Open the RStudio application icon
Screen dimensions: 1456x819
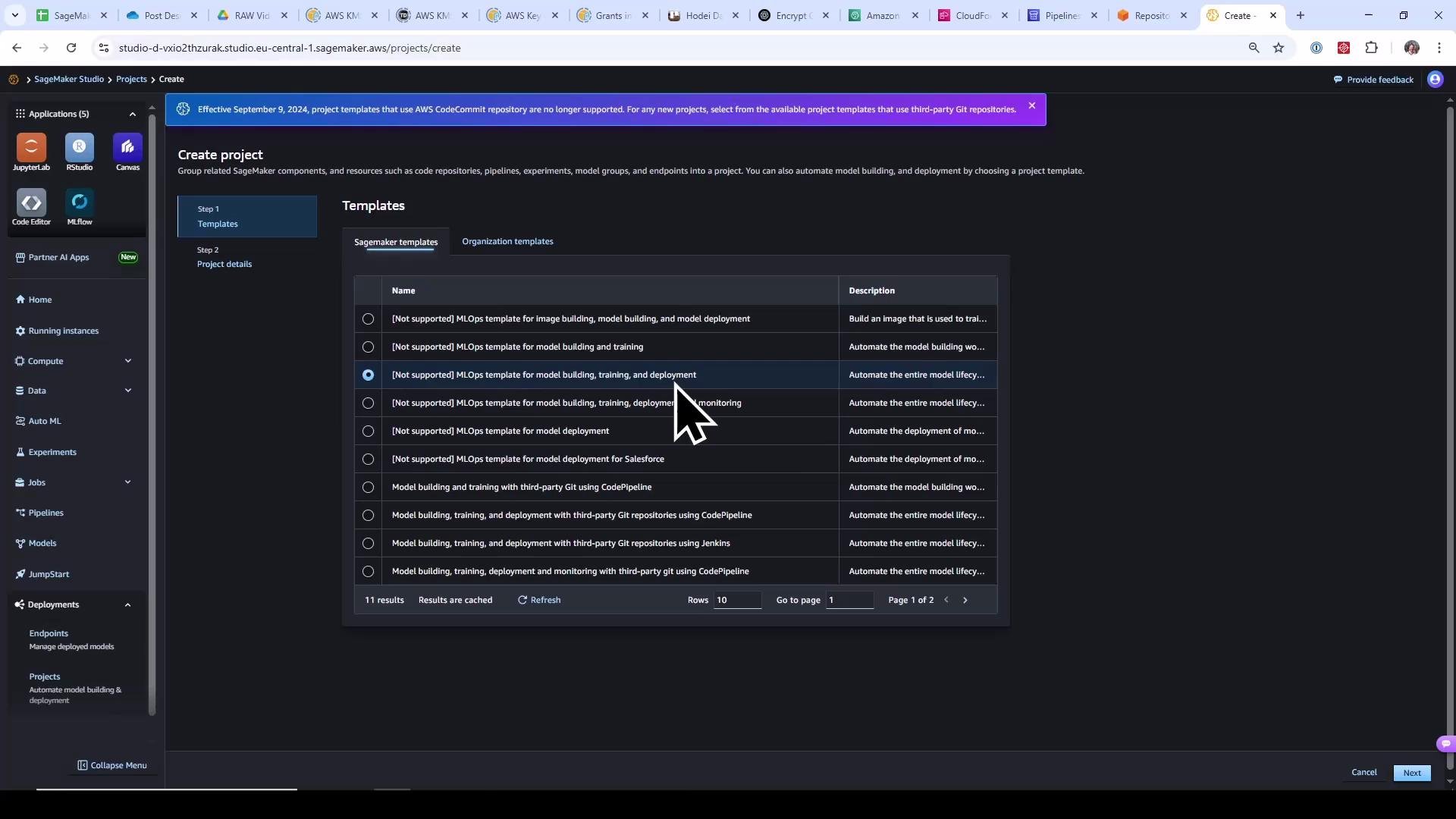click(80, 147)
